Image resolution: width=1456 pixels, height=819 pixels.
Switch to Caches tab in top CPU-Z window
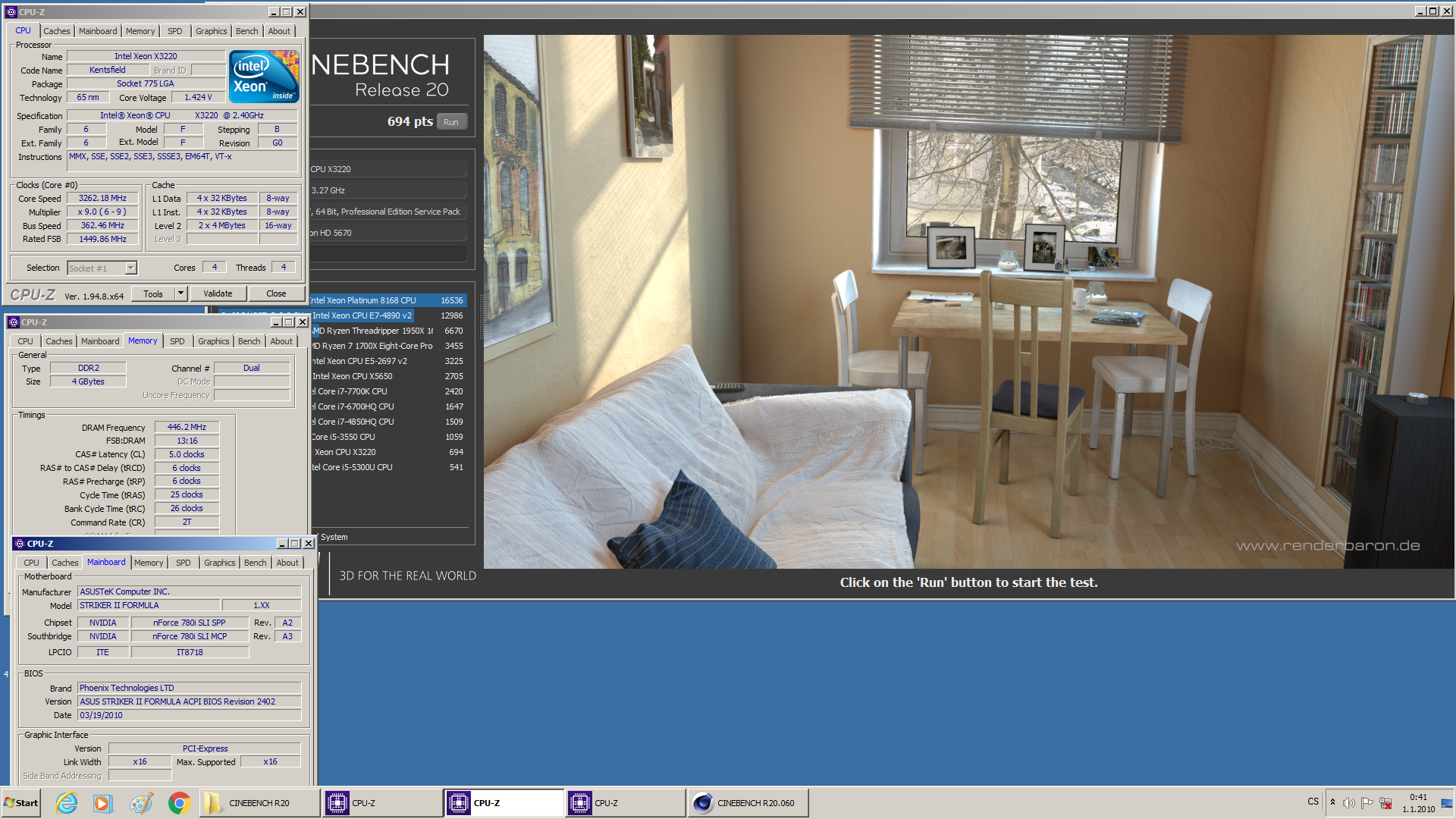coord(57,31)
